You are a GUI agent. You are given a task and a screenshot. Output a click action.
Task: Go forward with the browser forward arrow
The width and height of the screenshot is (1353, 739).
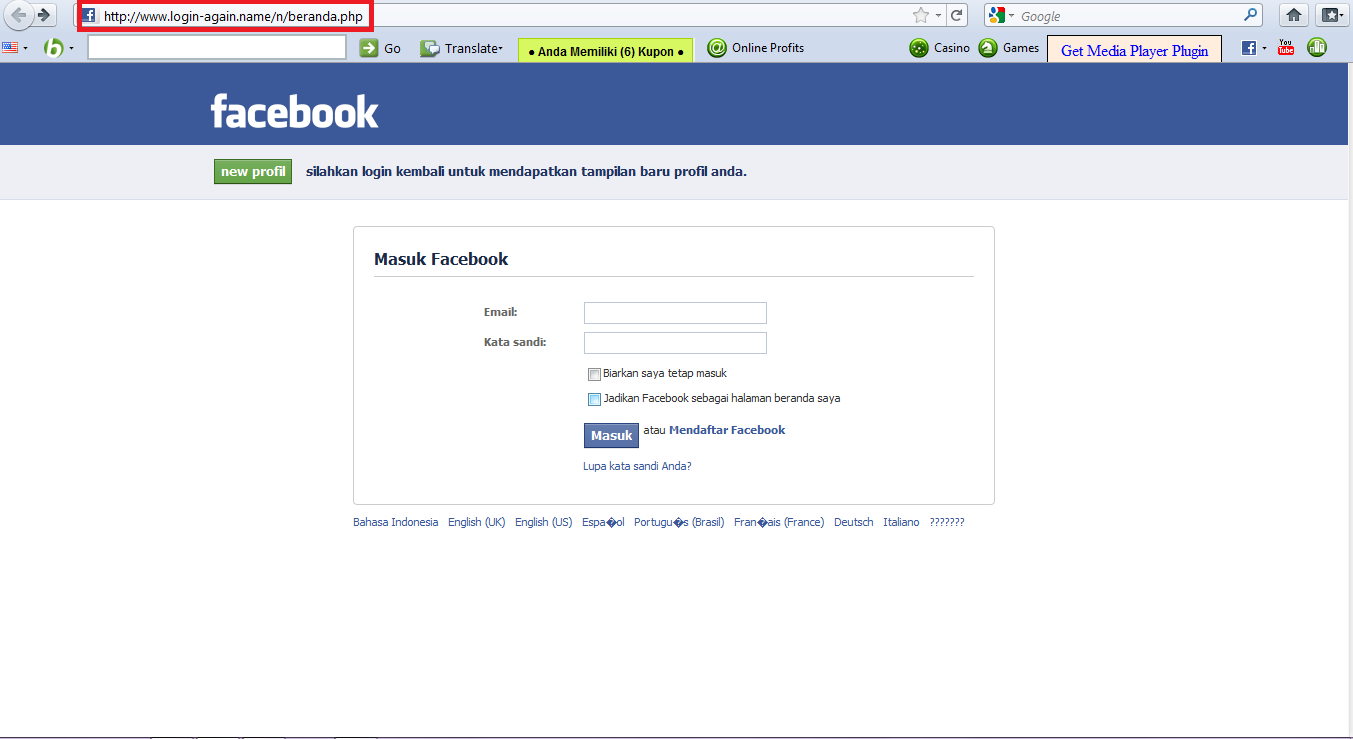(44, 15)
